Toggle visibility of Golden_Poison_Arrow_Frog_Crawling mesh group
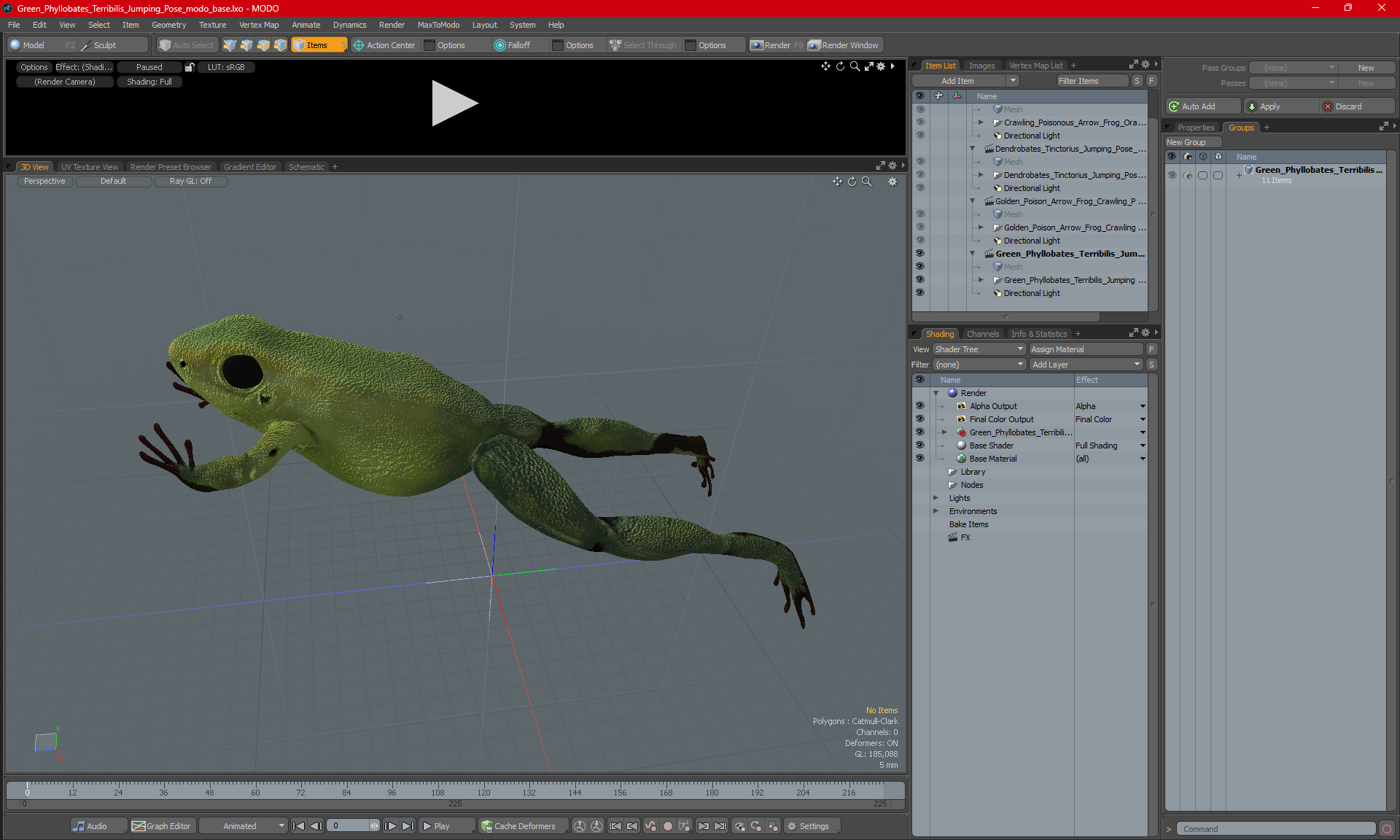This screenshot has height=840, width=1400. click(x=920, y=227)
